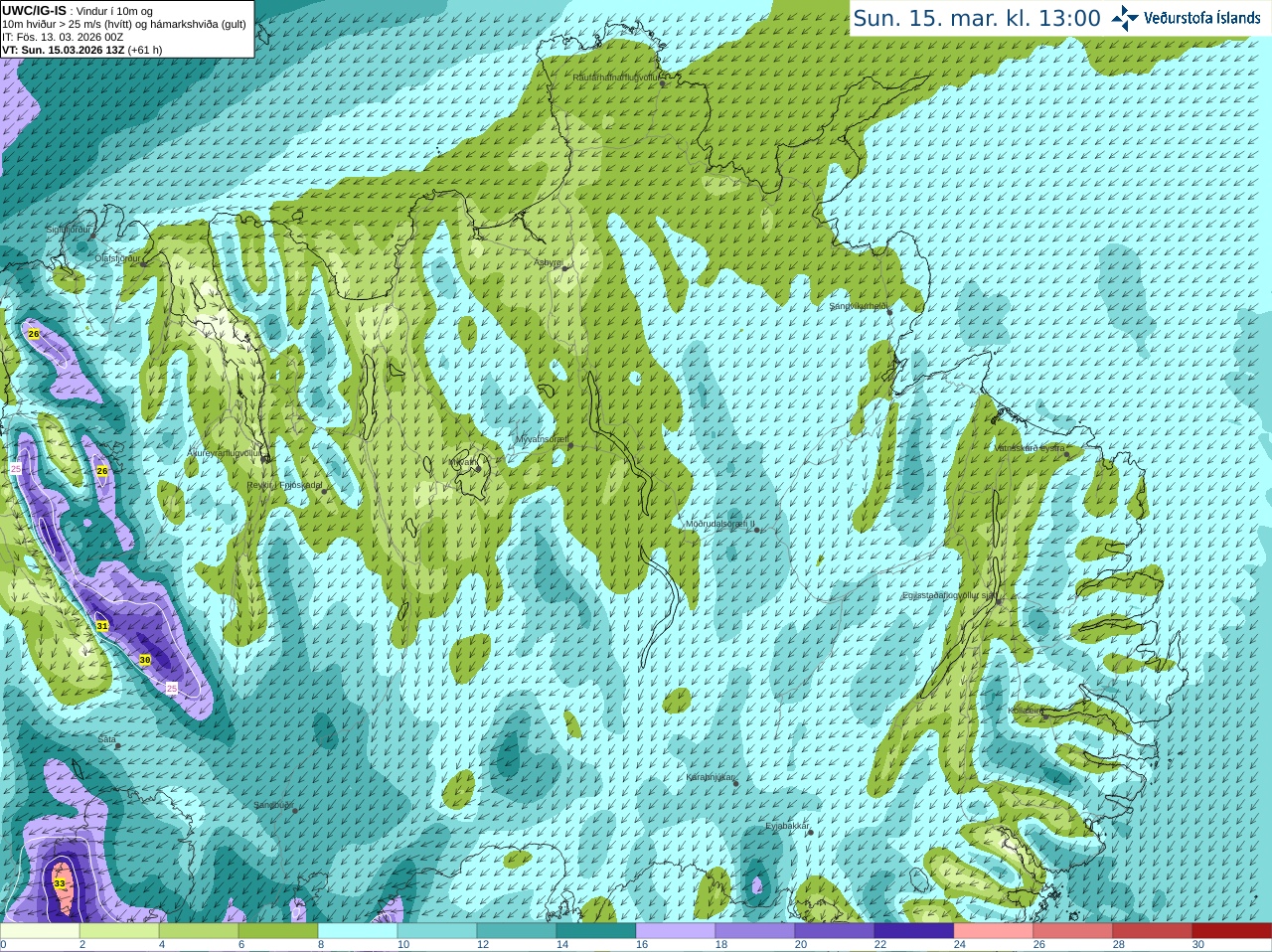
Task: Click the Sandvíkurheiði station marker dot
Action: [890, 312]
